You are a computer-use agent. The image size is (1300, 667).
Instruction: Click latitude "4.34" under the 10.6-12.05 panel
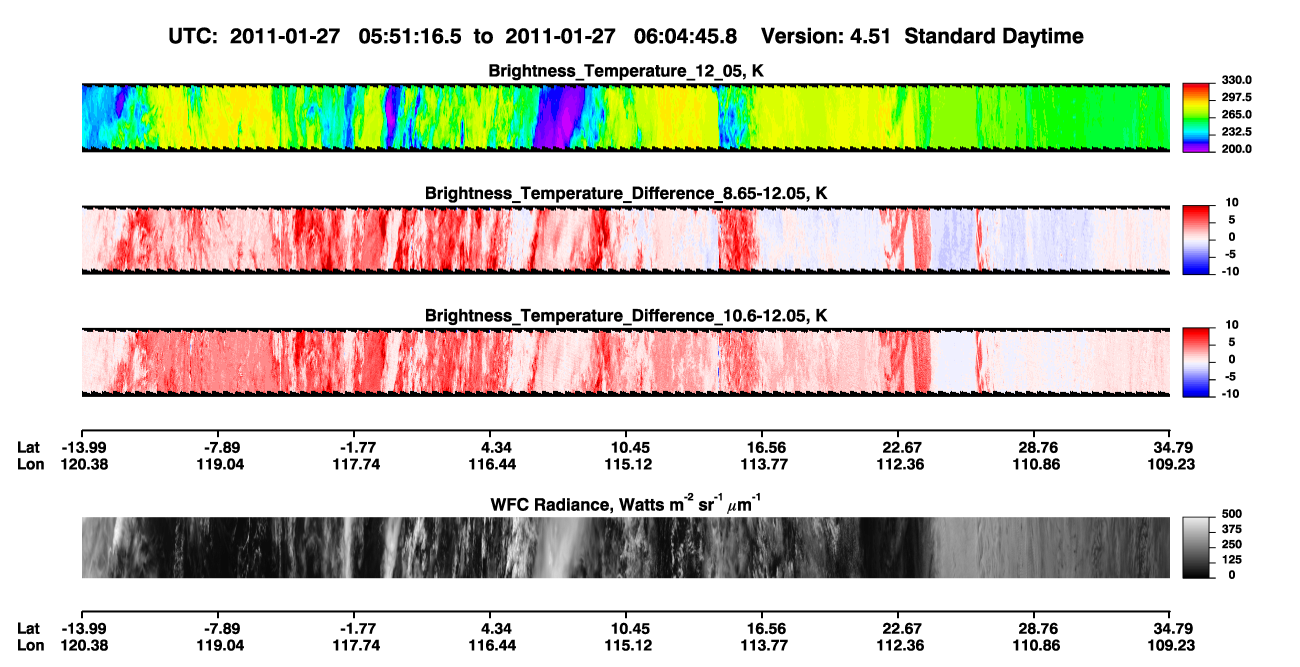click(490, 448)
